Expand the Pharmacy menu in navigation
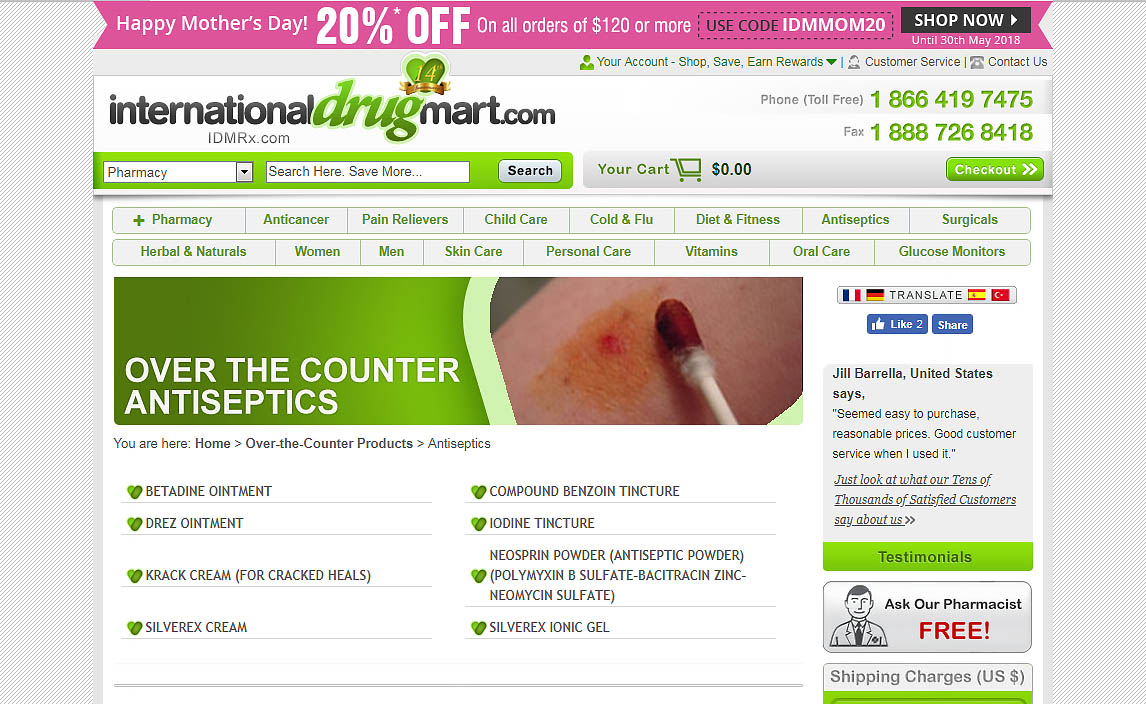This screenshot has height=704, width=1146. pyautogui.click(x=179, y=220)
